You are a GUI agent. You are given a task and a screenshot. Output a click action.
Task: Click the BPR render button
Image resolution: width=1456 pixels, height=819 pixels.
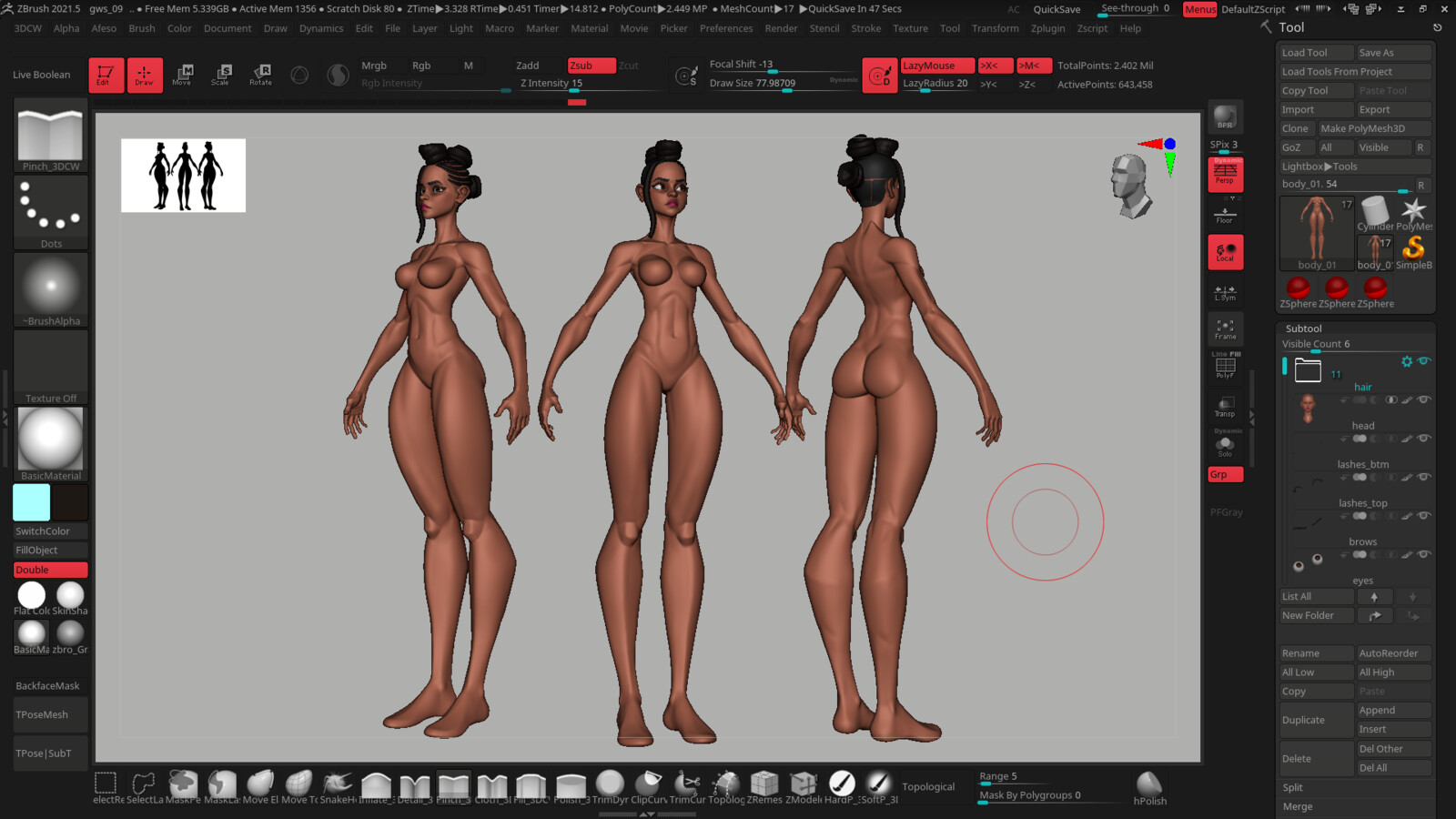coord(1225,117)
